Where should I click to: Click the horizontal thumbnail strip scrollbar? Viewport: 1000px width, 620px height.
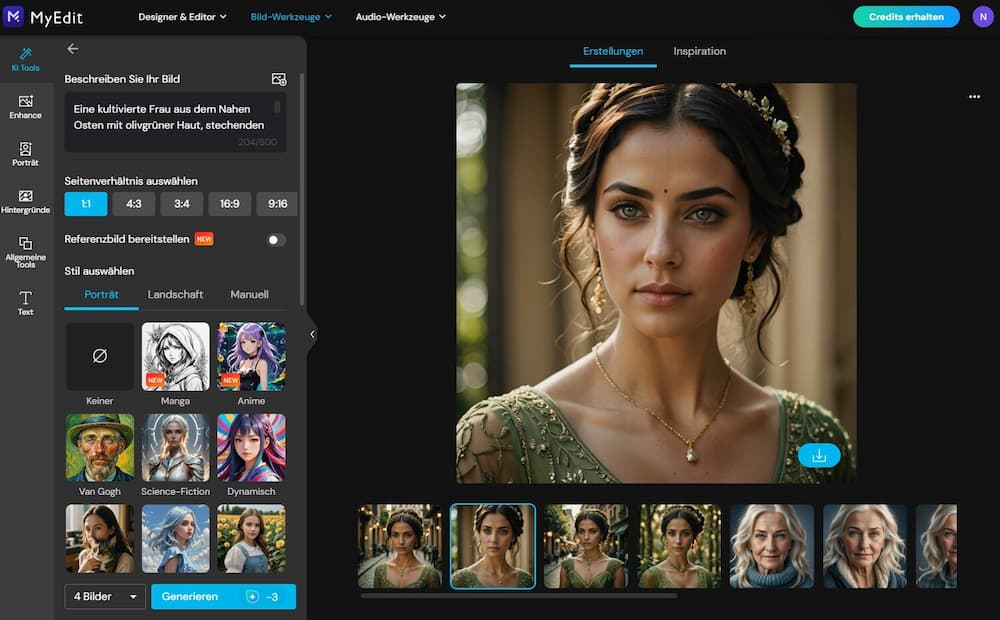518,596
